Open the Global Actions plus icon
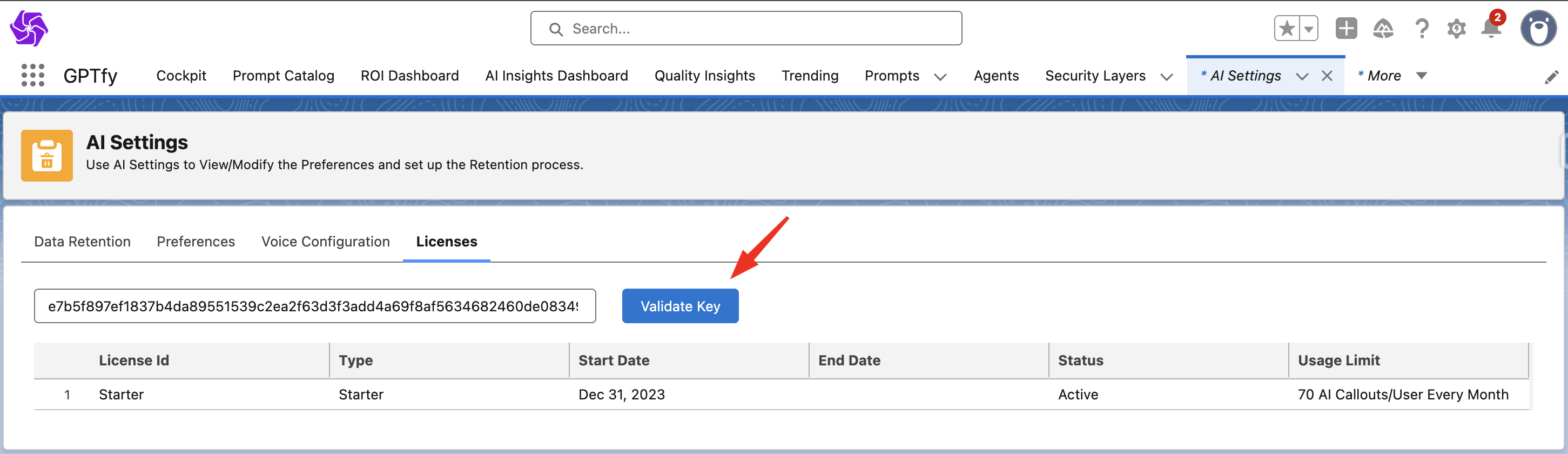The image size is (1568, 454). tap(1346, 29)
